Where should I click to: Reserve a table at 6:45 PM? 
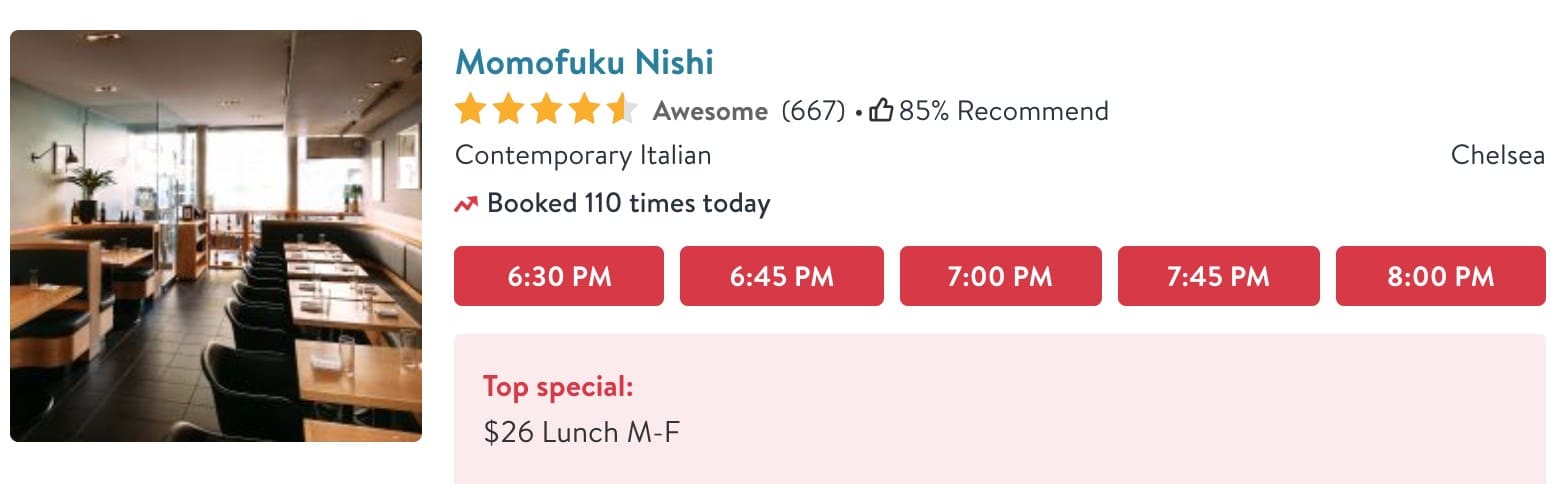(781, 276)
